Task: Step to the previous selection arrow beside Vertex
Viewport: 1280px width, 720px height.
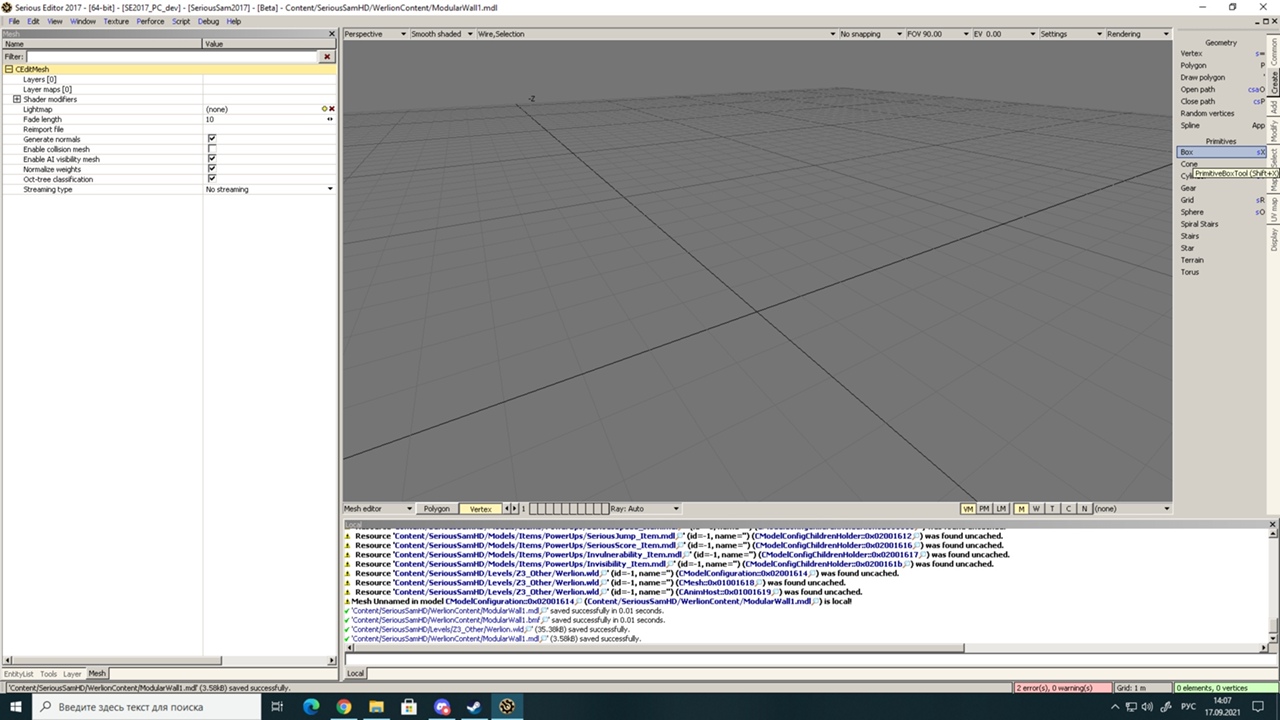Action: point(507,509)
